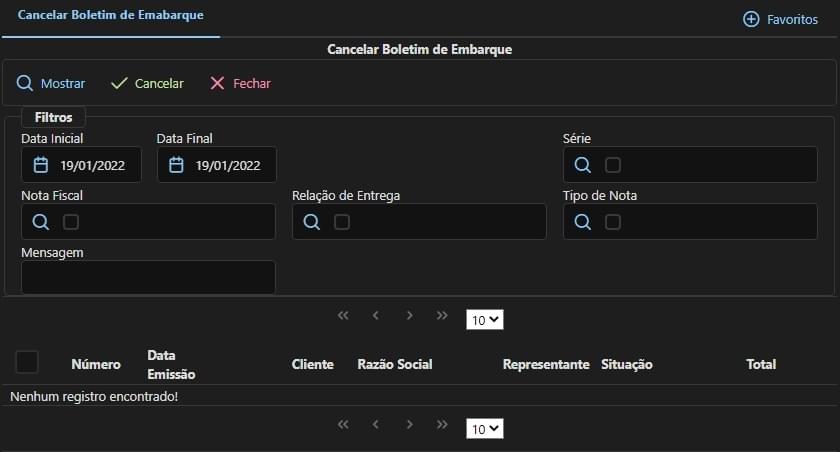840x452 pixels.
Task: Click search icon in Relação de Entrega field
Action: pos(312,222)
